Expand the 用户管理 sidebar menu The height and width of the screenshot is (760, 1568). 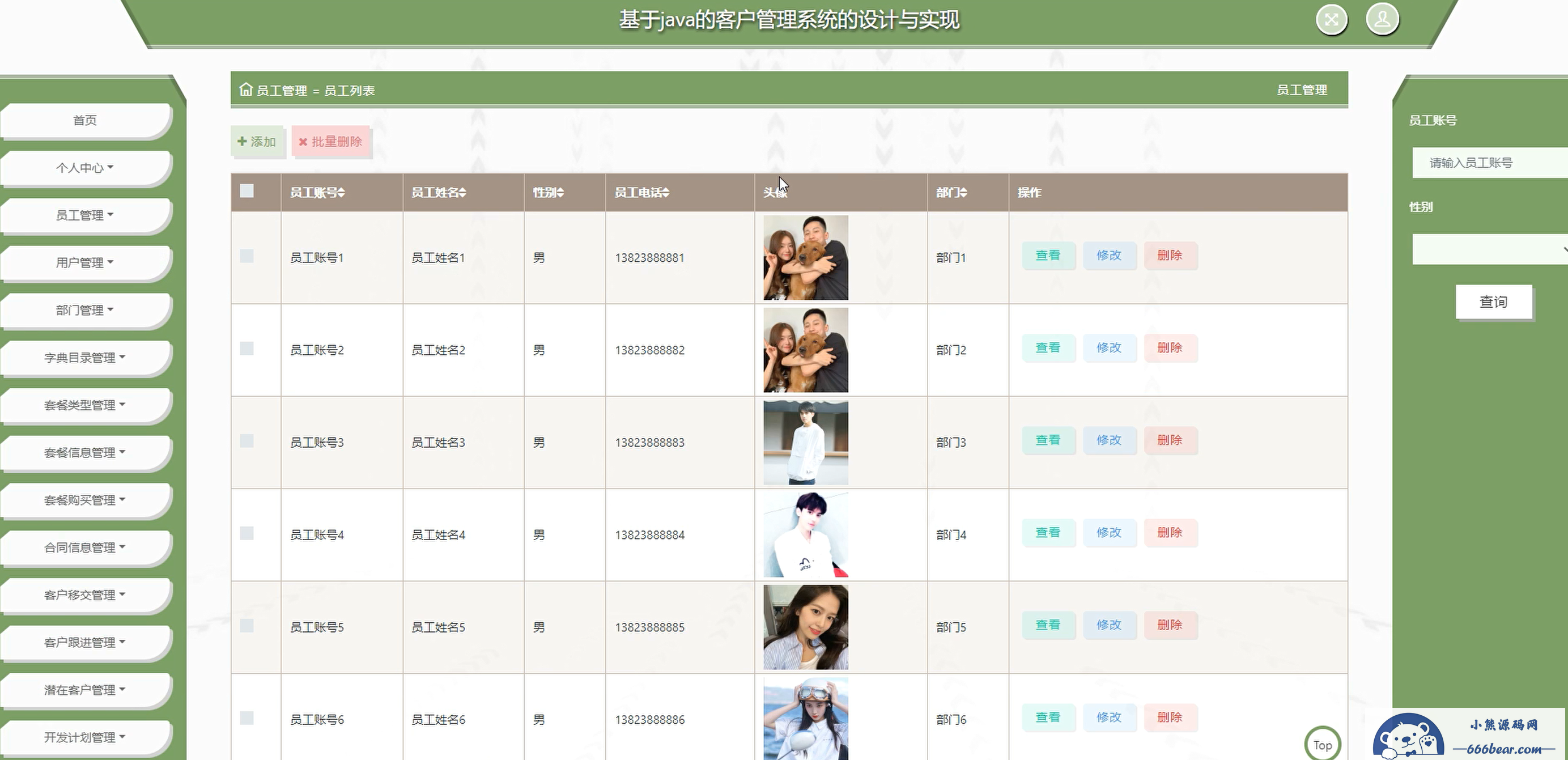[85, 262]
